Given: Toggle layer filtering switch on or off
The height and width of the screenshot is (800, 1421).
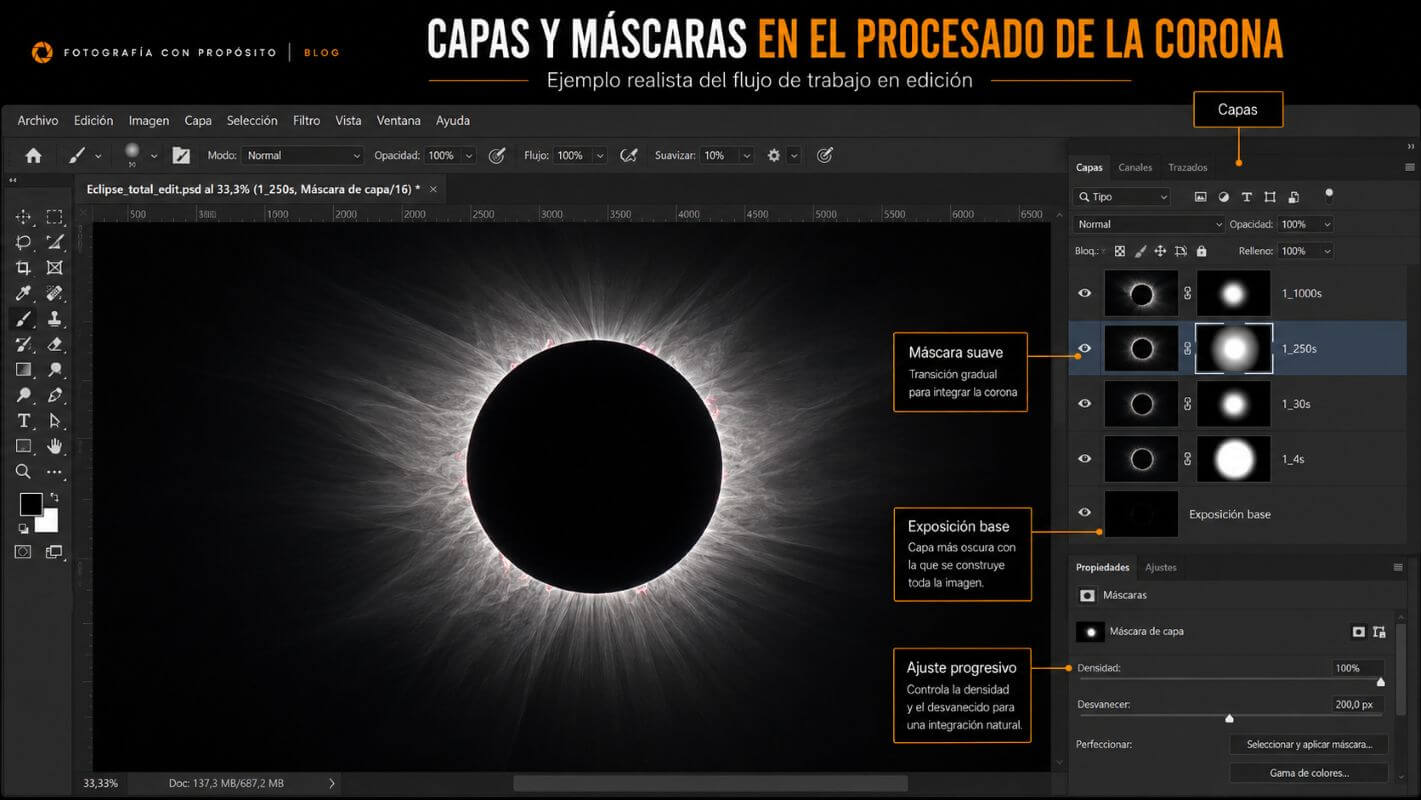Looking at the screenshot, I should [1329, 195].
